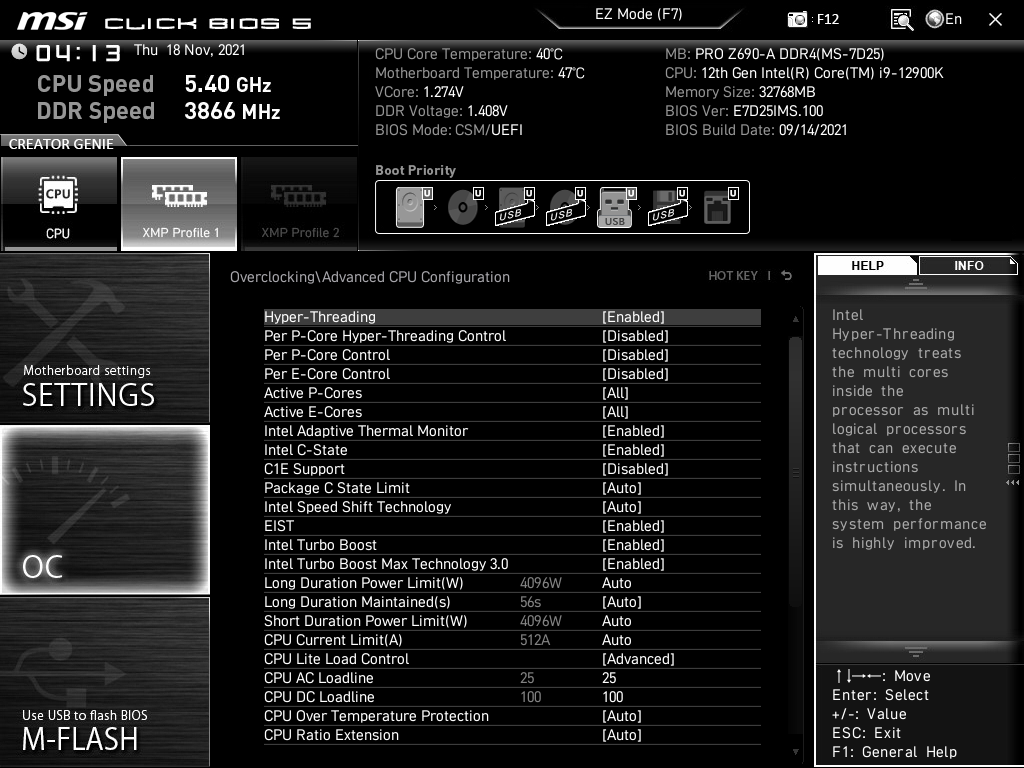Open CPU Ratio Extension Auto dropdown
The height and width of the screenshot is (768, 1024).
pyautogui.click(x=622, y=735)
